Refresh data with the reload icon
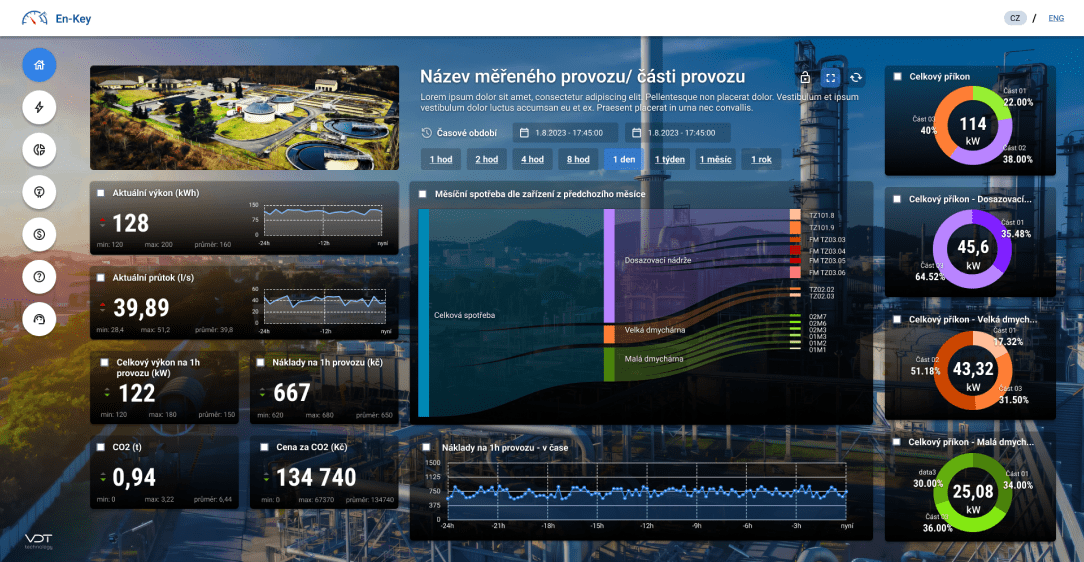 pos(856,78)
